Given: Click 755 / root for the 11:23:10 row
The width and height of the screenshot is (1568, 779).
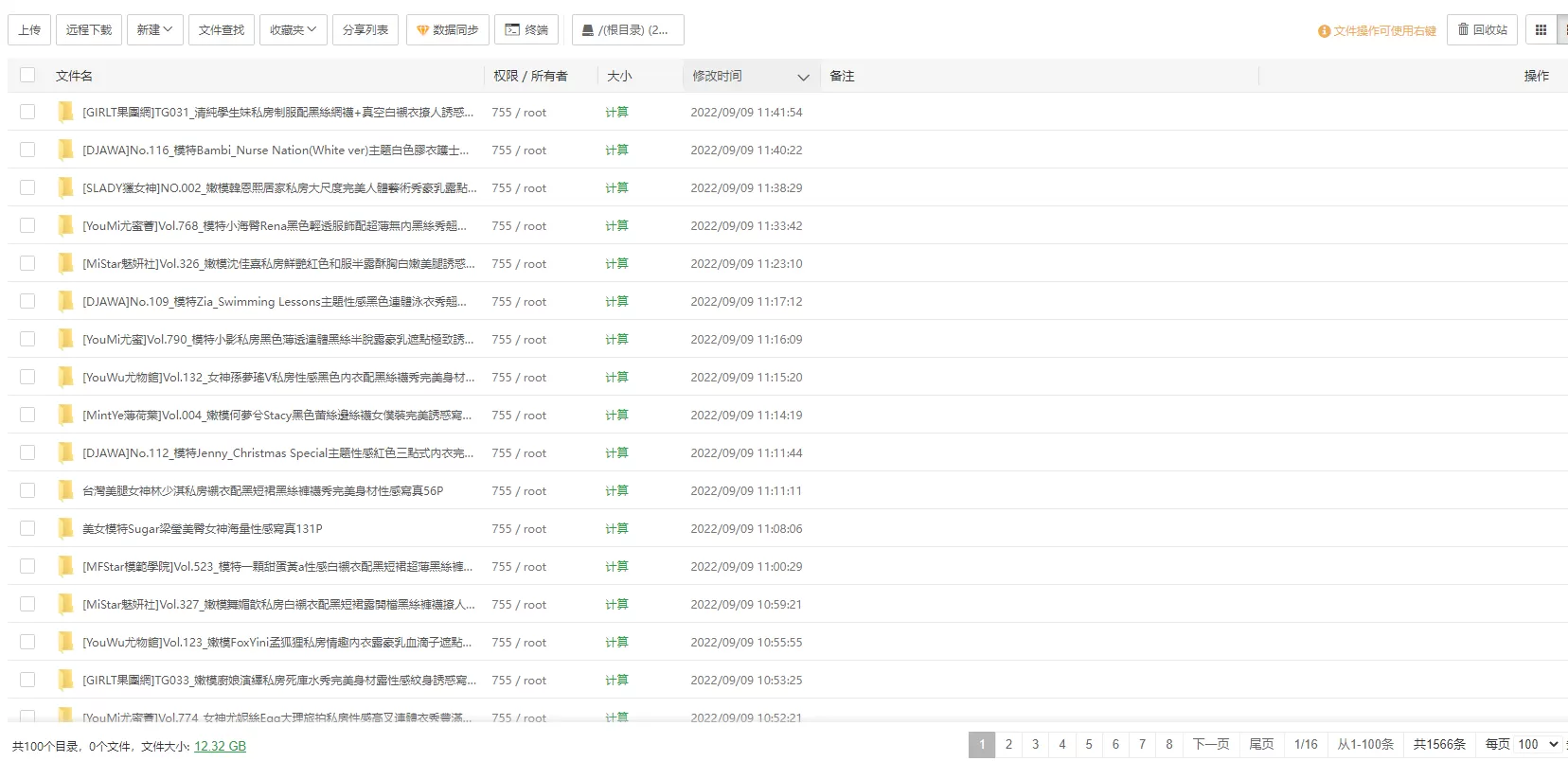Looking at the screenshot, I should pyautogui.click(x=519, y=263).
